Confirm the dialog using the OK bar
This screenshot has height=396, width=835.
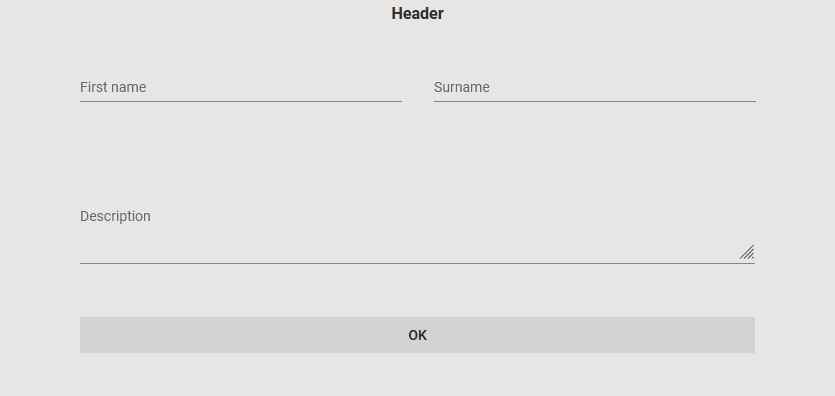[418, 335]
